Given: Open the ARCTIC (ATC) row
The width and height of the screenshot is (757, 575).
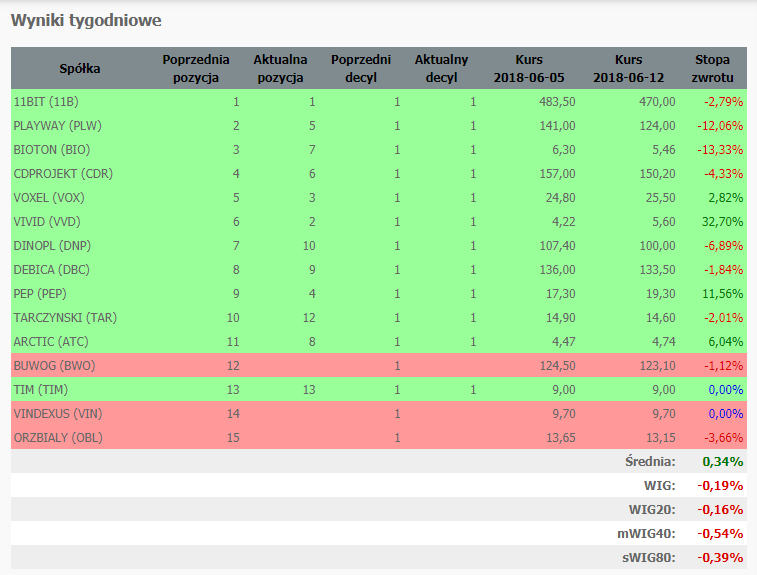Looking at the screenshot, I should (52, 341).
